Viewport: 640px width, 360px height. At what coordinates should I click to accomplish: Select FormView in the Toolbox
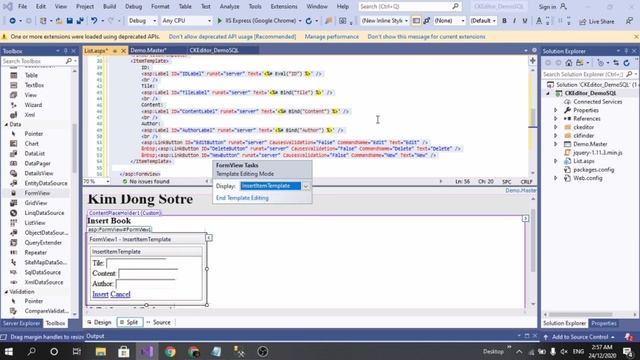(x=37, y=193)
